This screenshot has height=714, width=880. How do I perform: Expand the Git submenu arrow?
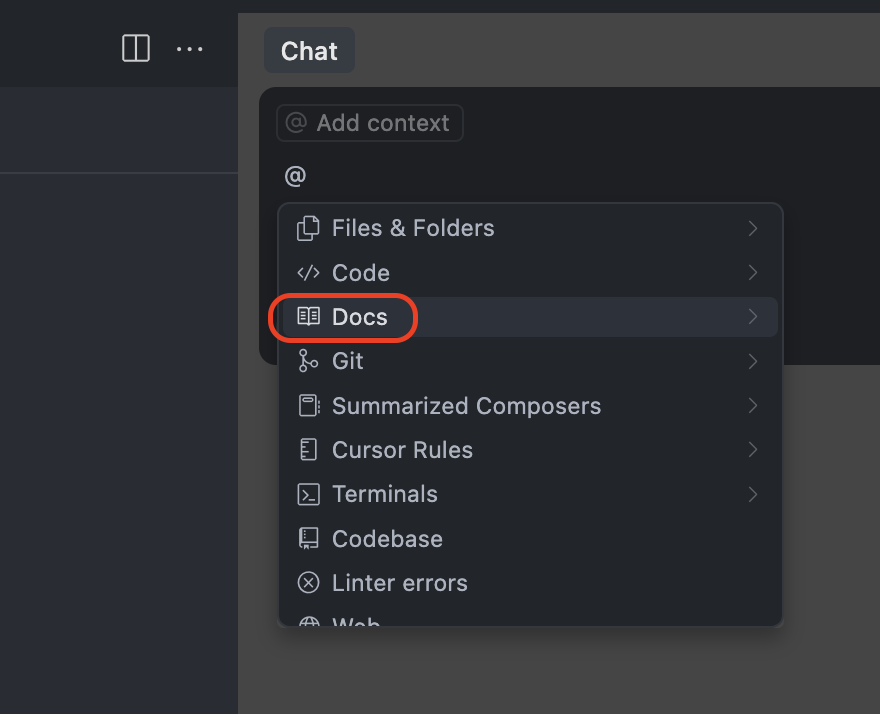(x=753, y=361)
